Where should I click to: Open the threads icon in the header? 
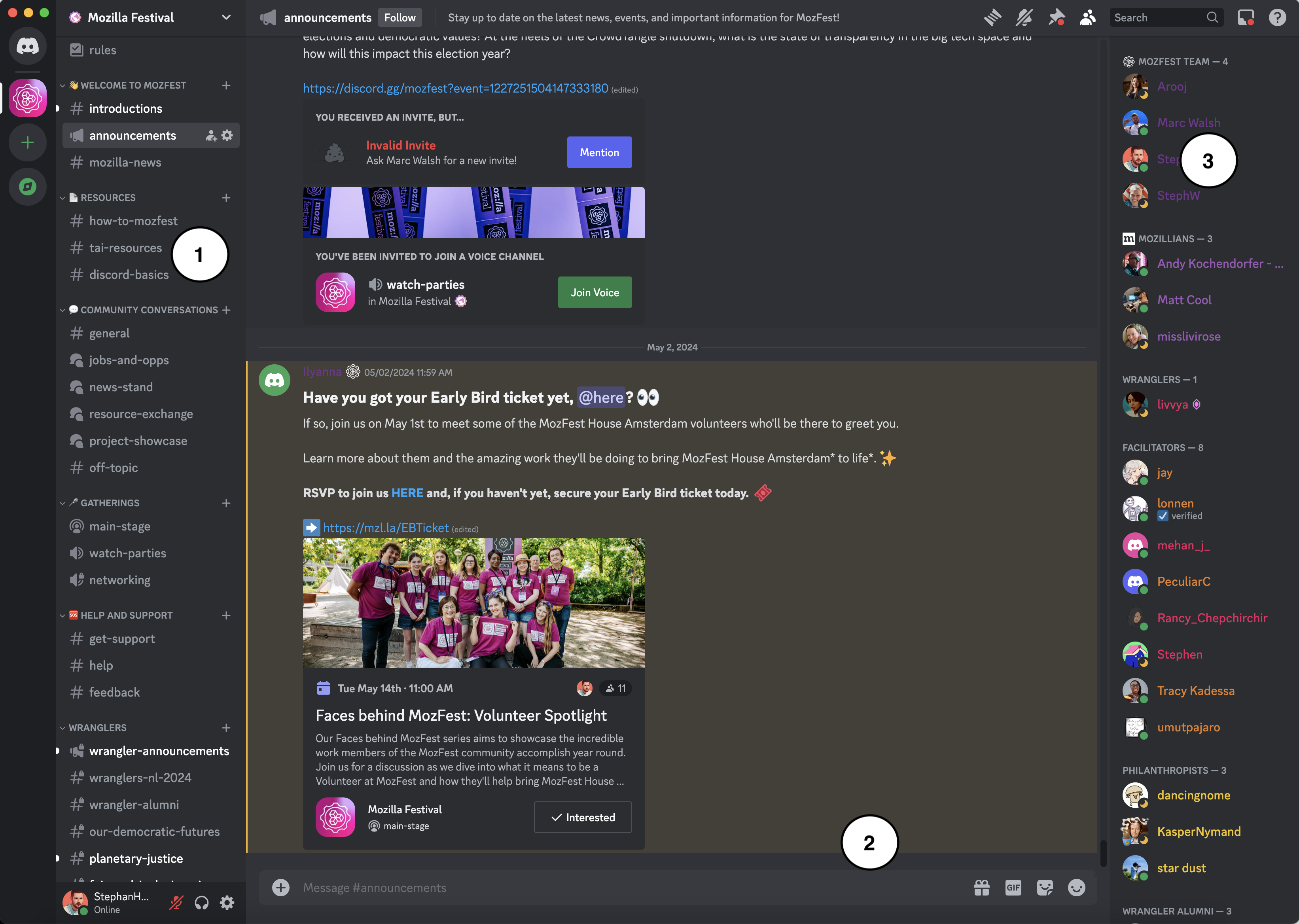(992, 18)
